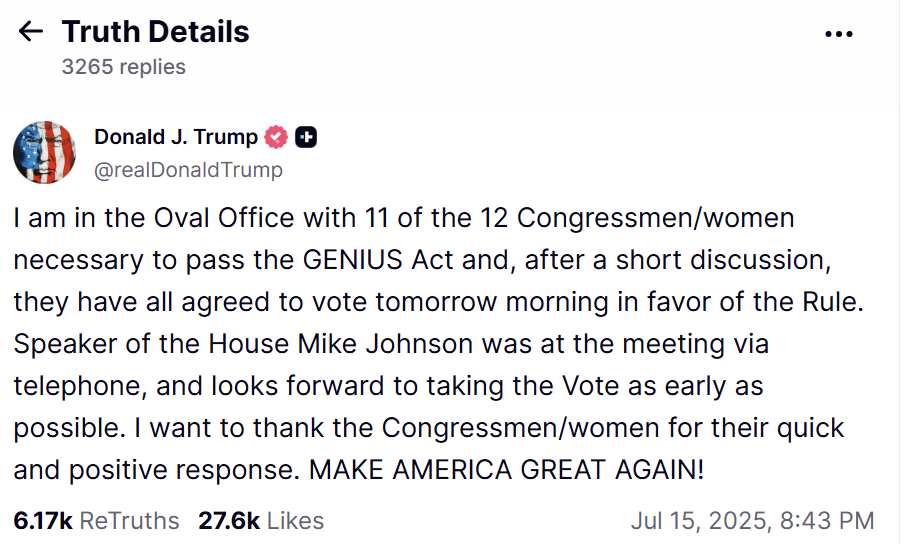View the 27.6k Likes list

click(261, 521)
